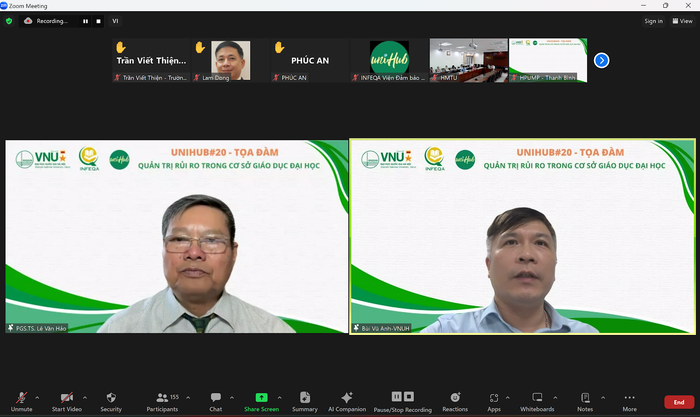Select Bùi Vũ Anh-VNUH video pane
Screen dimensions: 700x417
pyautogui.click(x=522, y=237)
